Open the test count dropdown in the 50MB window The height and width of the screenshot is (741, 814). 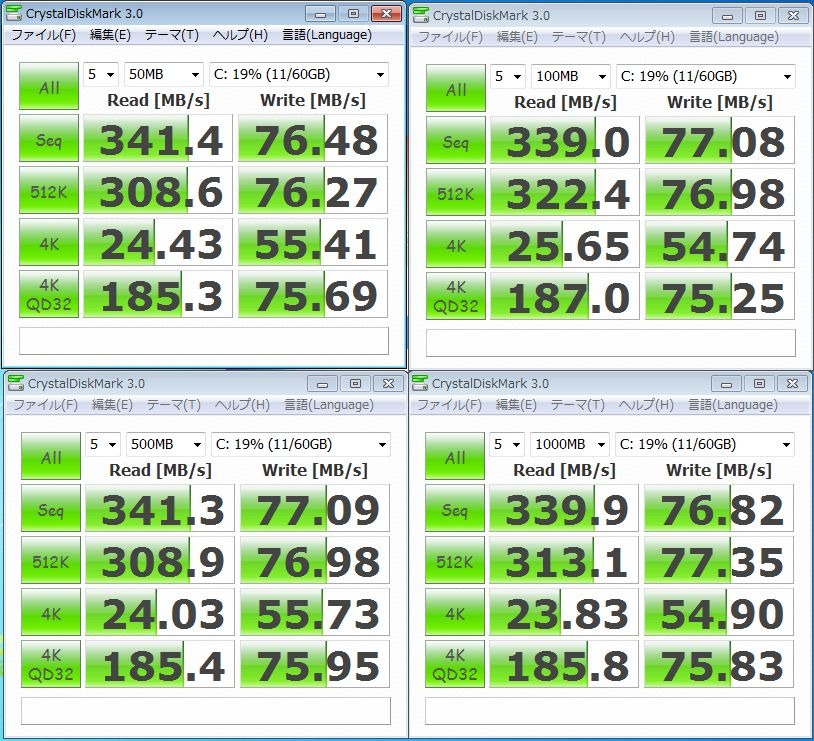(101, 75)
